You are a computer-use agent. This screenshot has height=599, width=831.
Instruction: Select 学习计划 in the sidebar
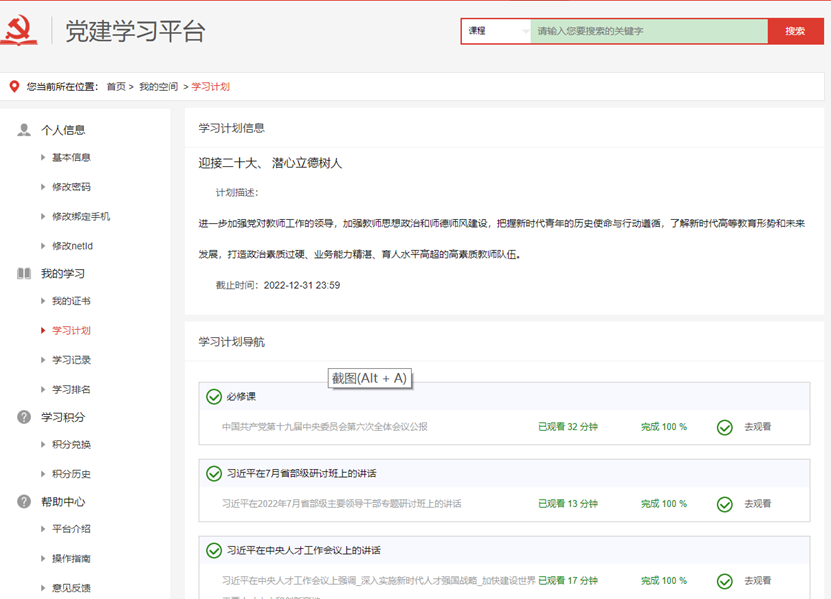click(x=71, y=331)
